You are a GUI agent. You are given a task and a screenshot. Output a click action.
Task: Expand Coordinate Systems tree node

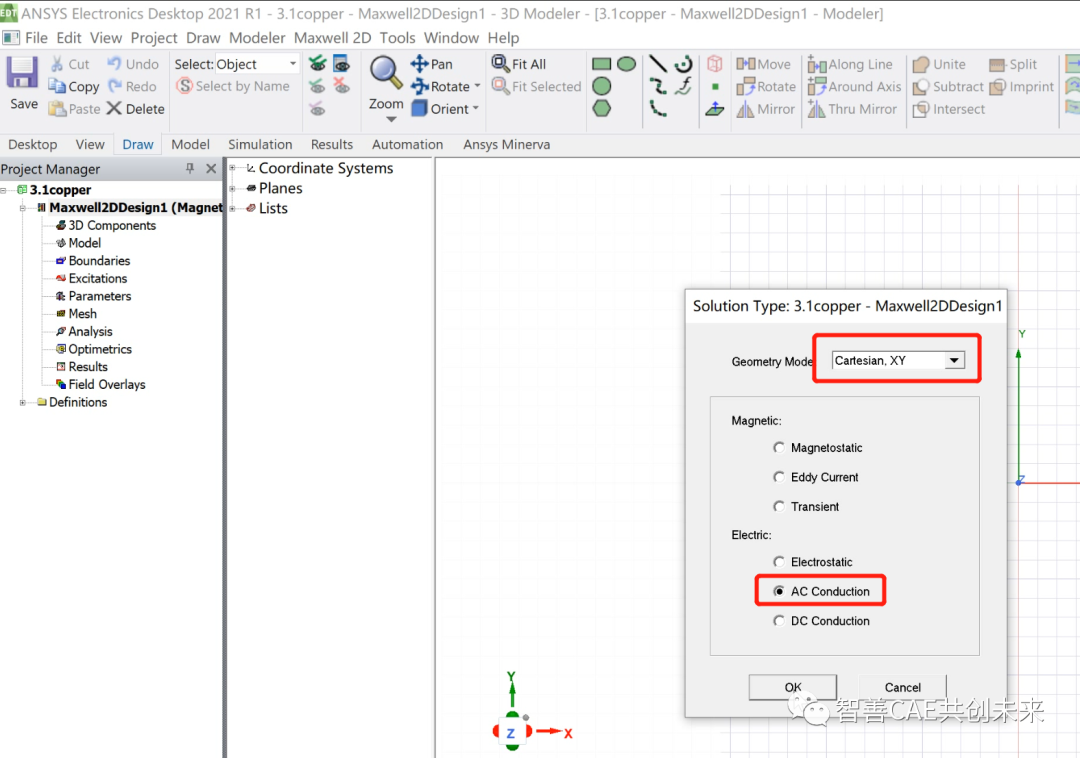click(233, 168)
